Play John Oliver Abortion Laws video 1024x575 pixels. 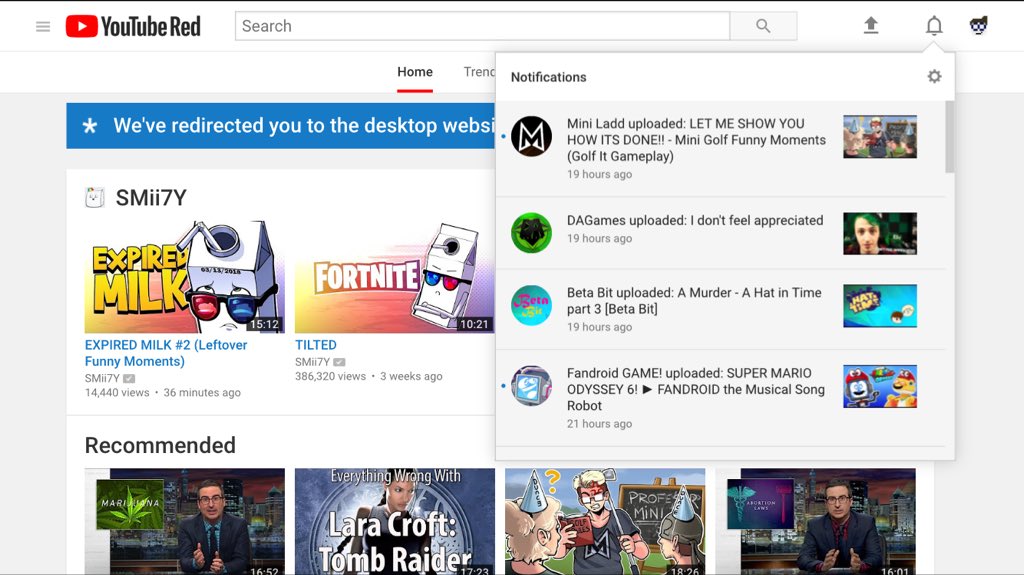point(815,521)
